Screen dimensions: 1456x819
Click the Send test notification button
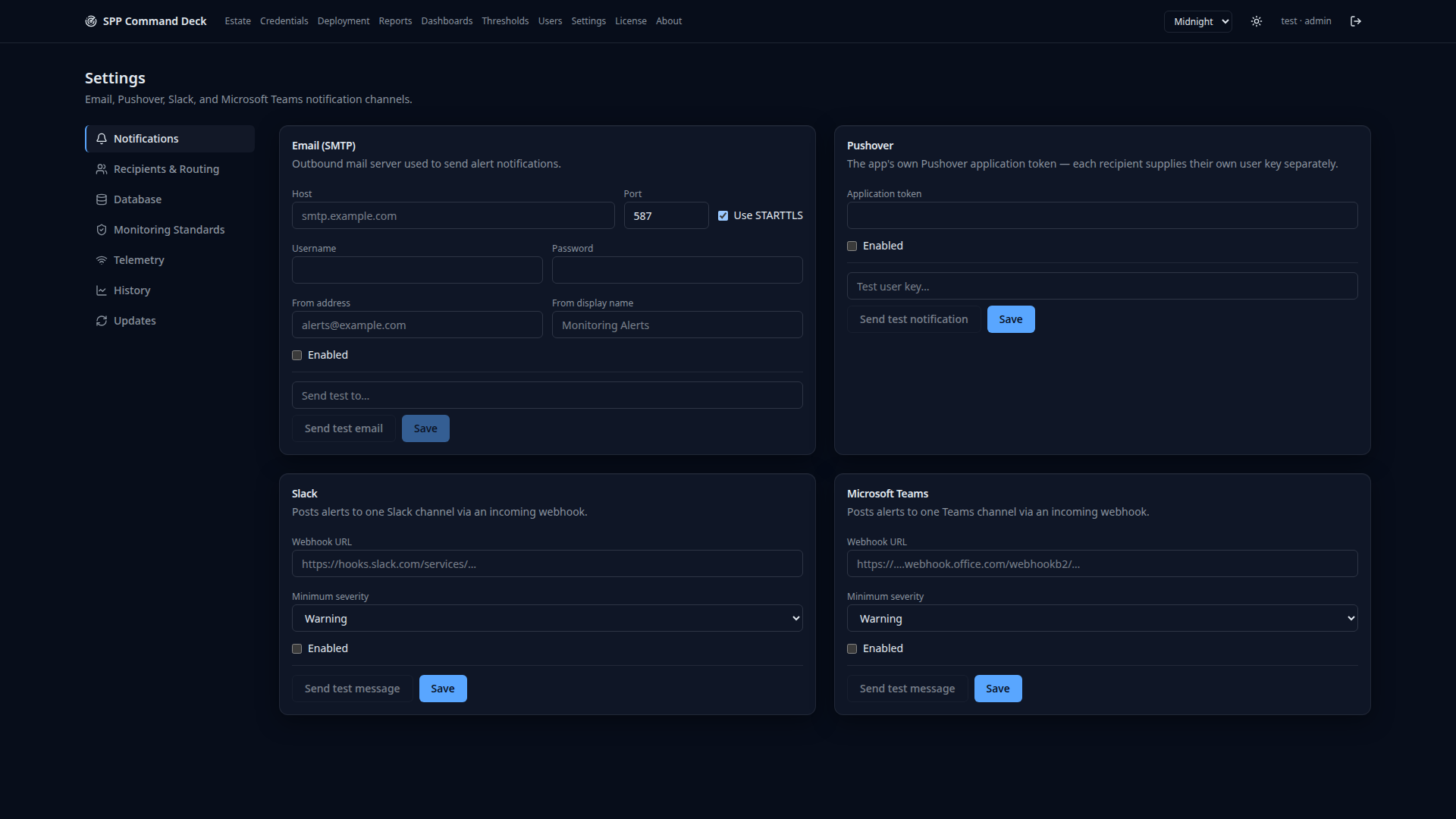914,319
